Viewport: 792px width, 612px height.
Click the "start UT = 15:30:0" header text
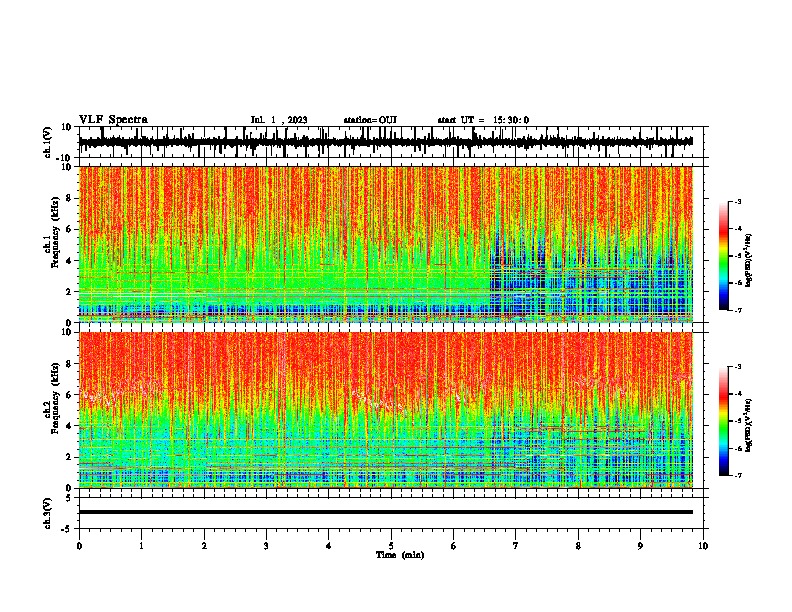pyautogui.click(x=483, y=120)
